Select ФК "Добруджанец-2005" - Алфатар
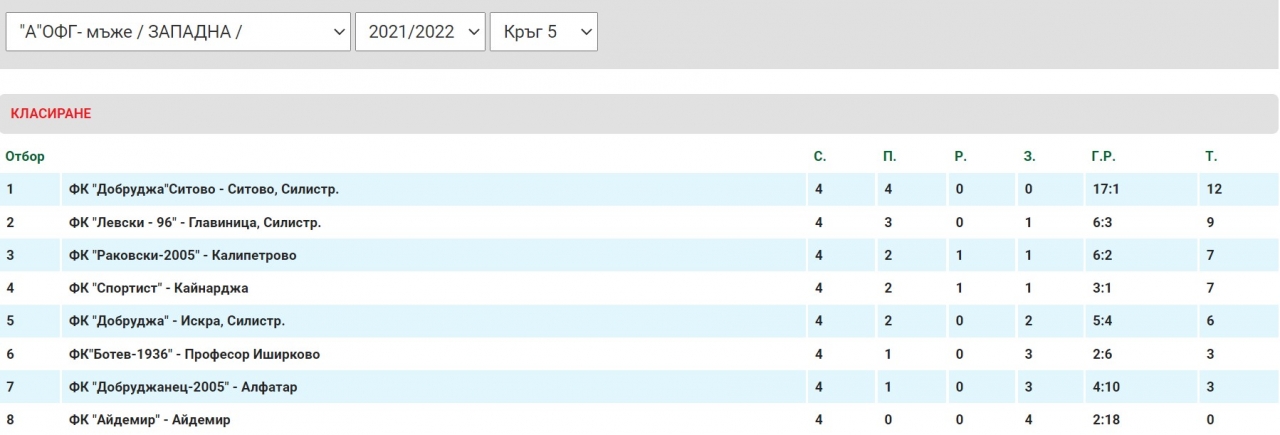Image resolution: width=1280 pixels, height=435 pixels. [183, 387]
